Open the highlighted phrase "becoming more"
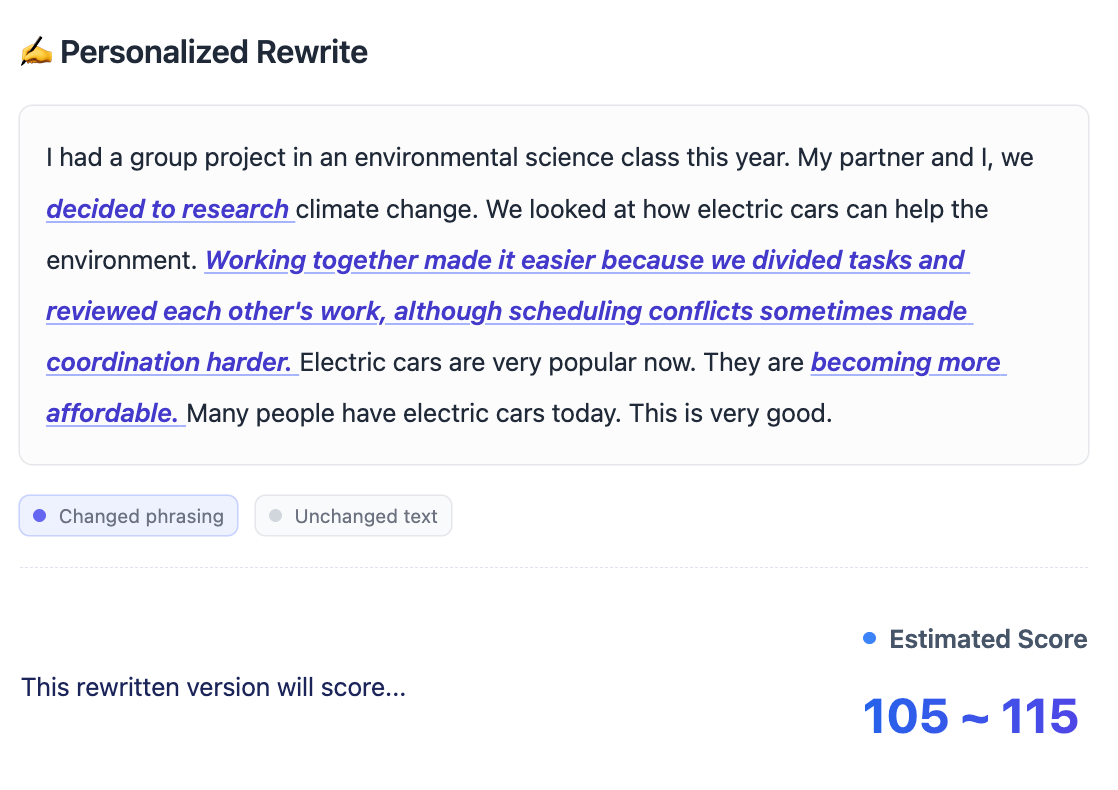This screenshot has width=1118, height=790. coord(906,362)
